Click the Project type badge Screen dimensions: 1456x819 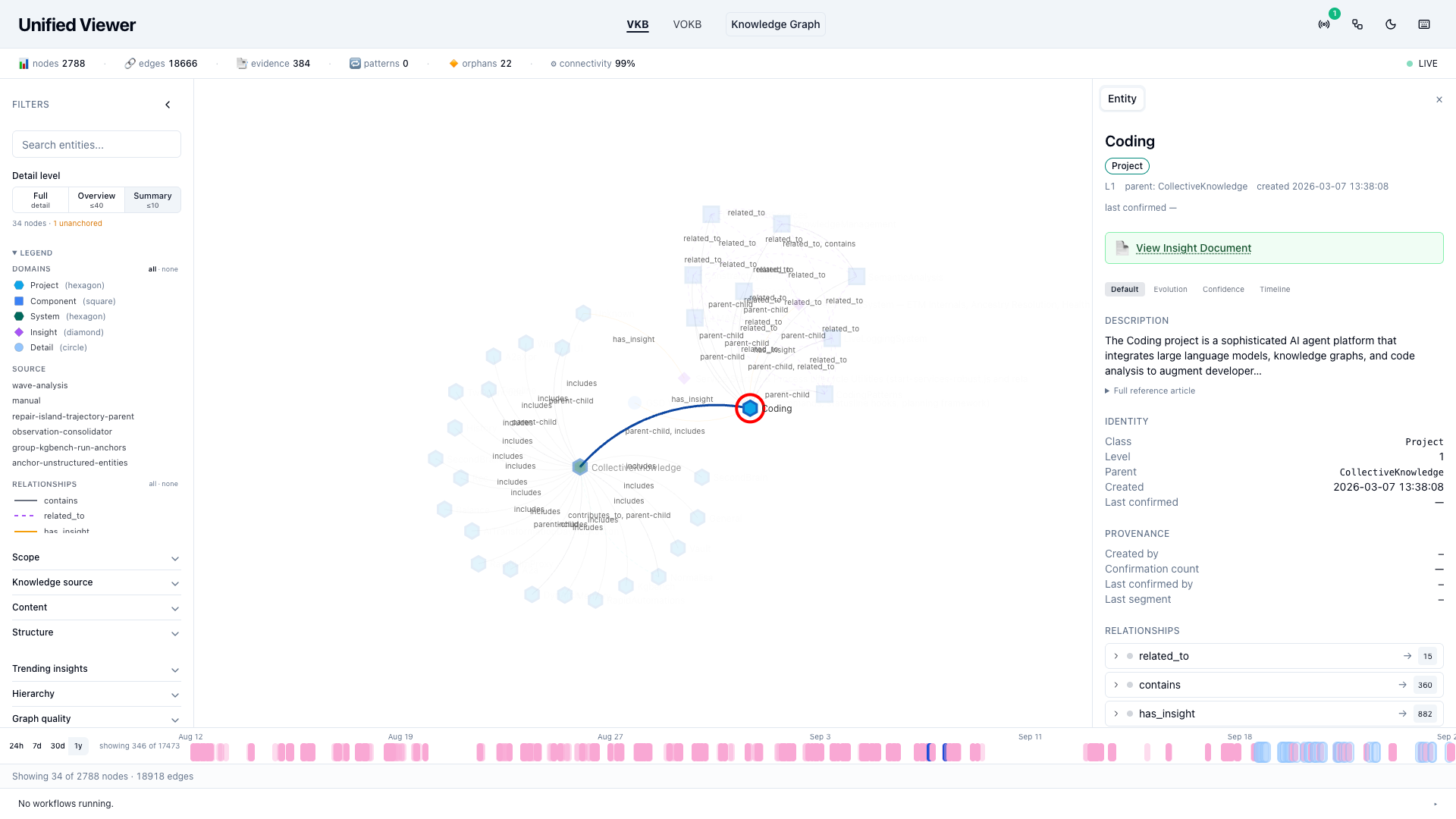[1127, 166]
